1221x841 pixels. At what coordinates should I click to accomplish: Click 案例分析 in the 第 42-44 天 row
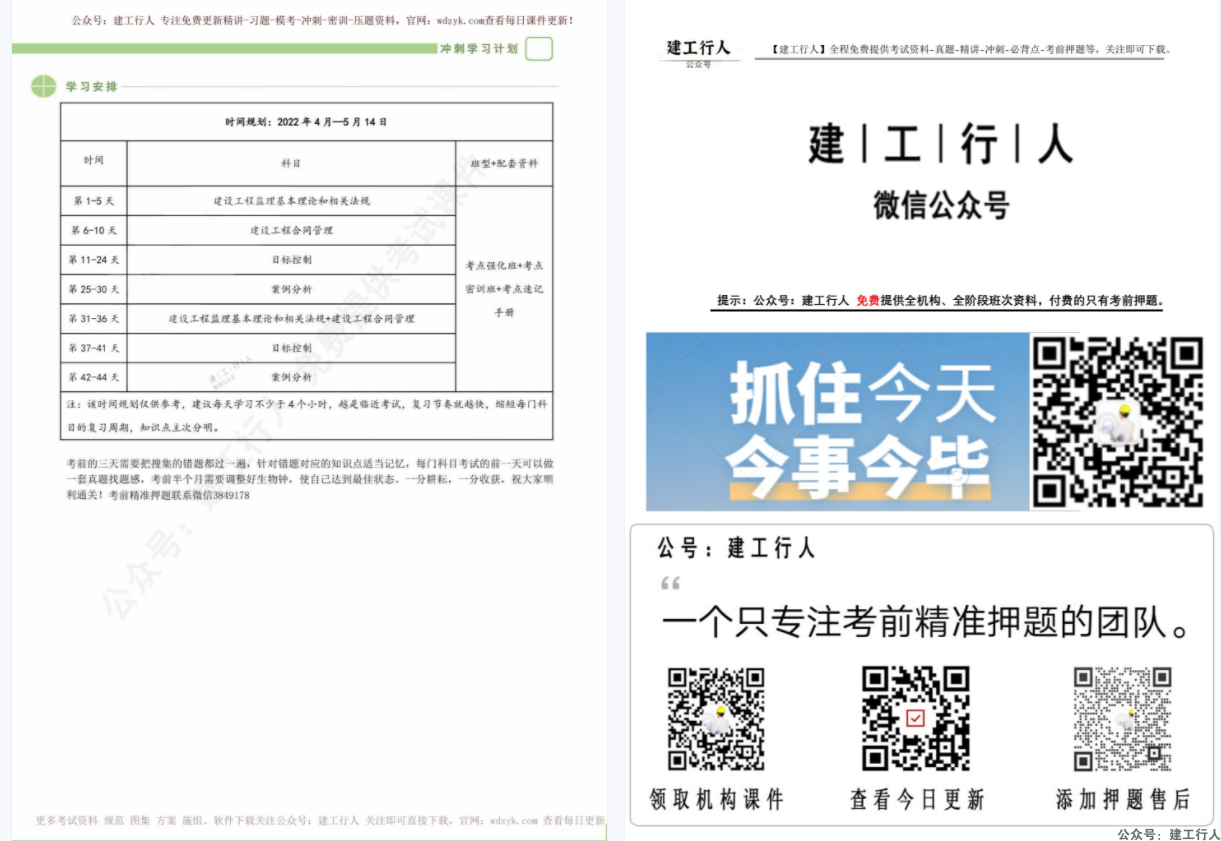point(291,377)
